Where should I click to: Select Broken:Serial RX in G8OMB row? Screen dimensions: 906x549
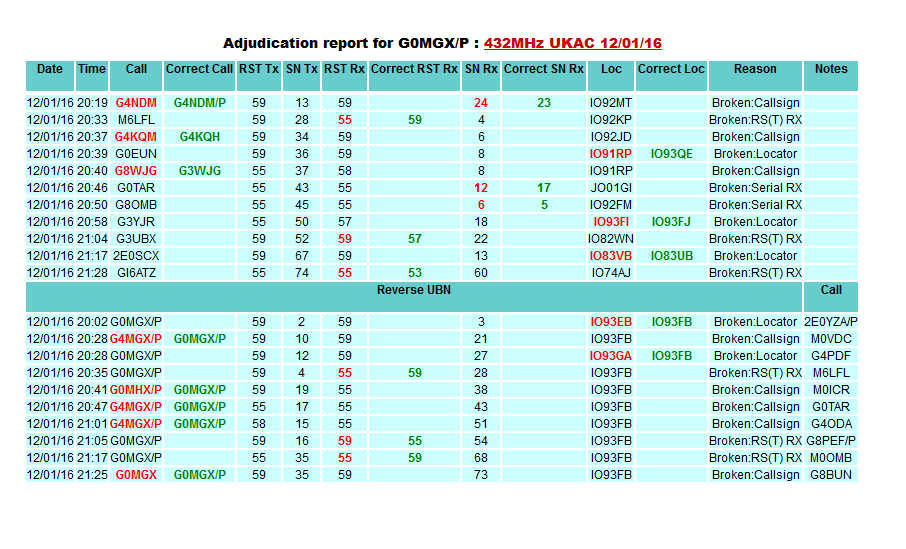click(x=755, y=205)
